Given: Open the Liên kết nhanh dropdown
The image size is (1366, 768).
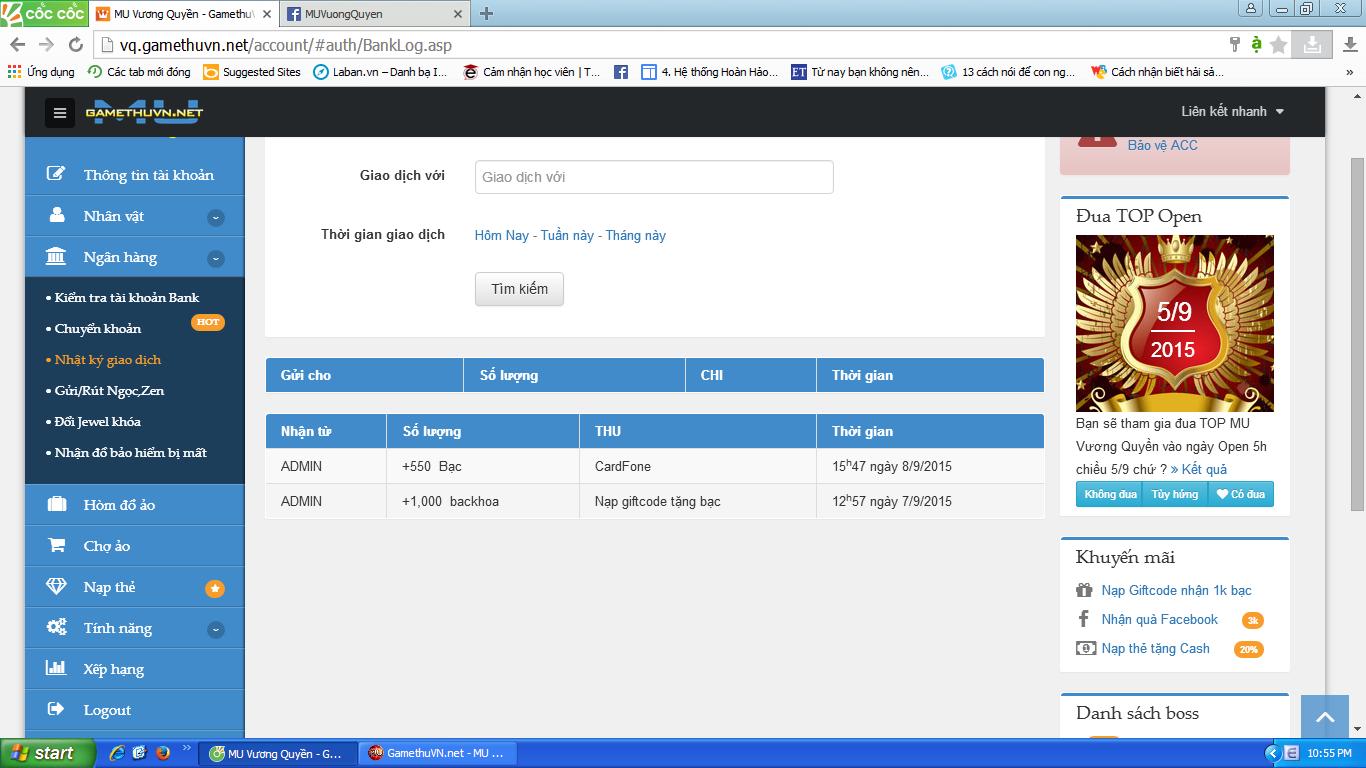Looking at the screenshot, I should coord(1232,111).
